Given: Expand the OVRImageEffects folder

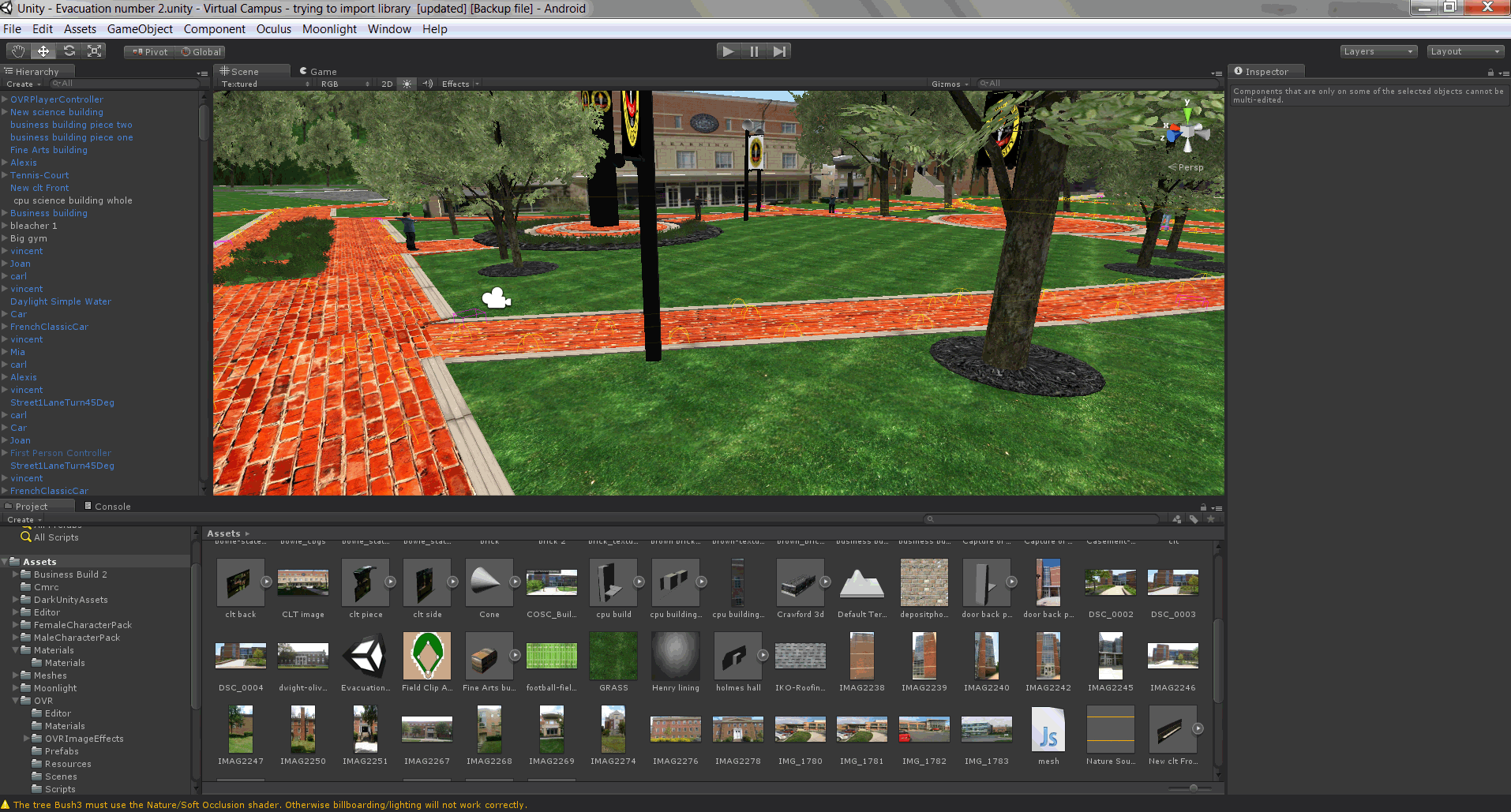Looking at the screenshot, I should point(27,739).
